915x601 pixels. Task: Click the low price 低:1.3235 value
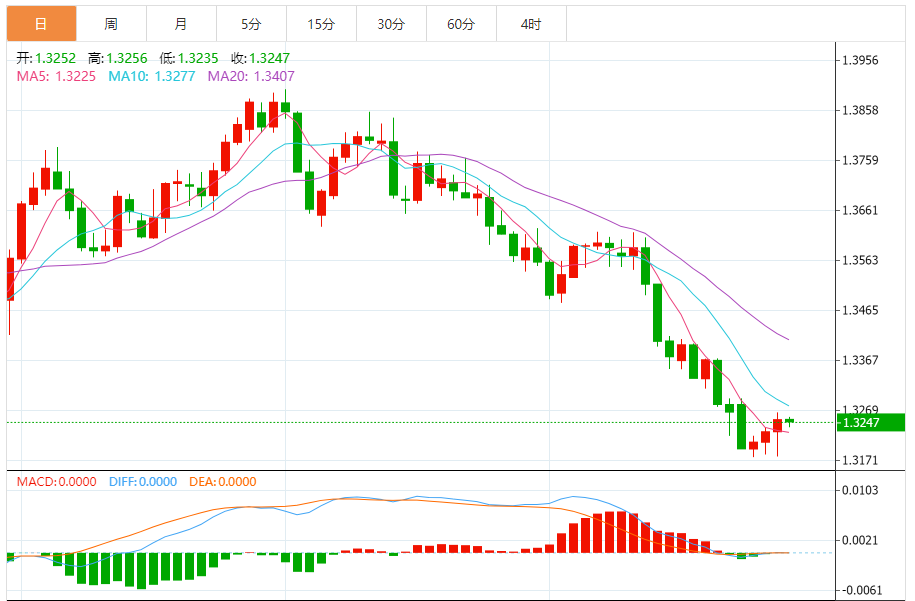(x=189, y=58)
